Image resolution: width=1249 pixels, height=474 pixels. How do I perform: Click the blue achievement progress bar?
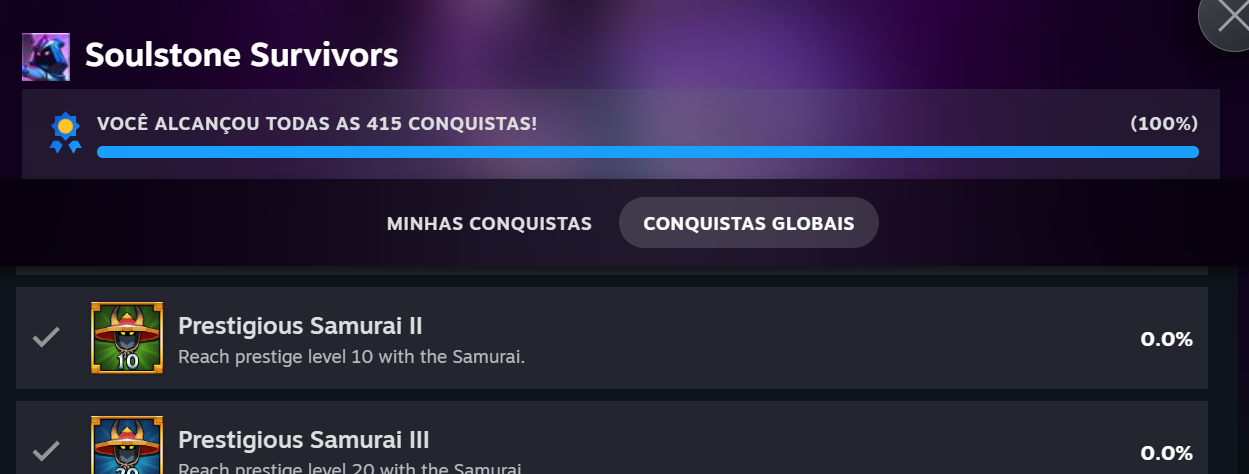(x=647, y=152)
